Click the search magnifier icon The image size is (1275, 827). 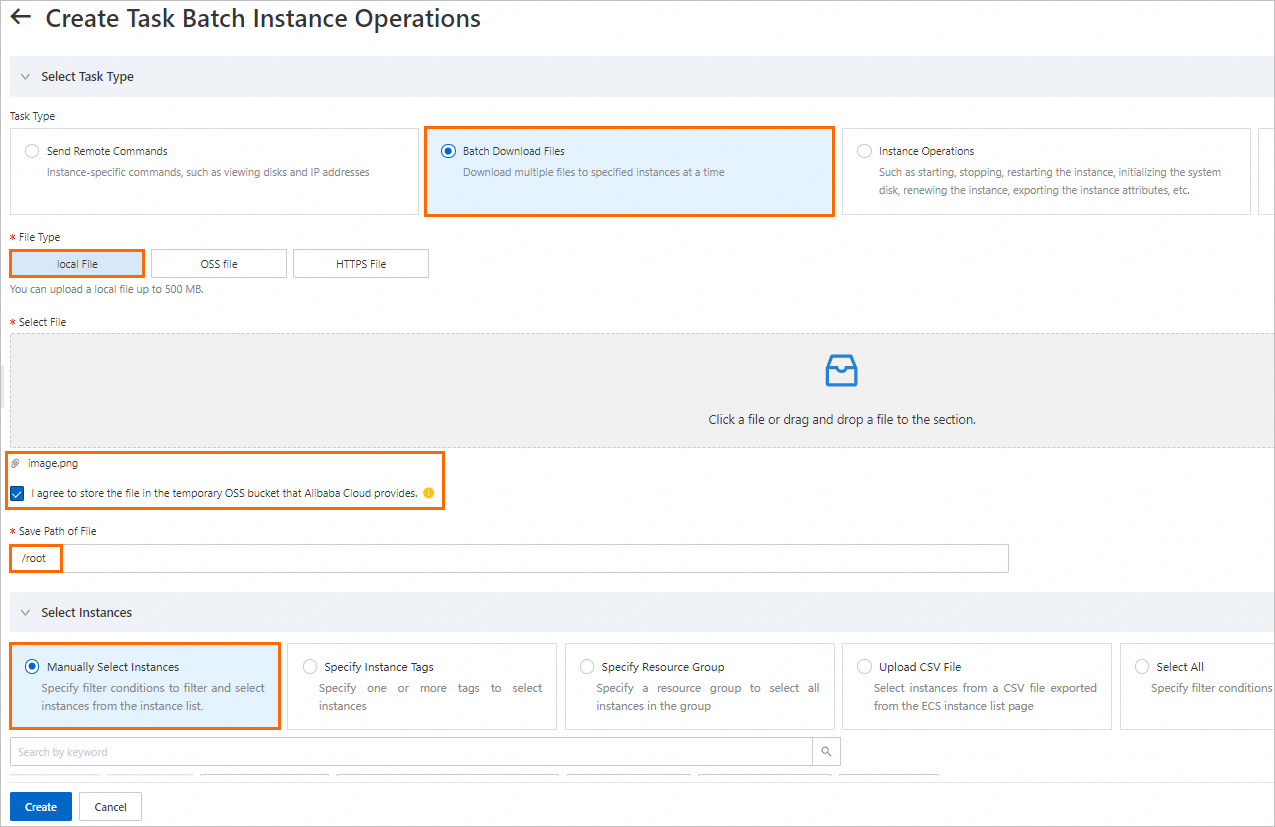point(826,752)
